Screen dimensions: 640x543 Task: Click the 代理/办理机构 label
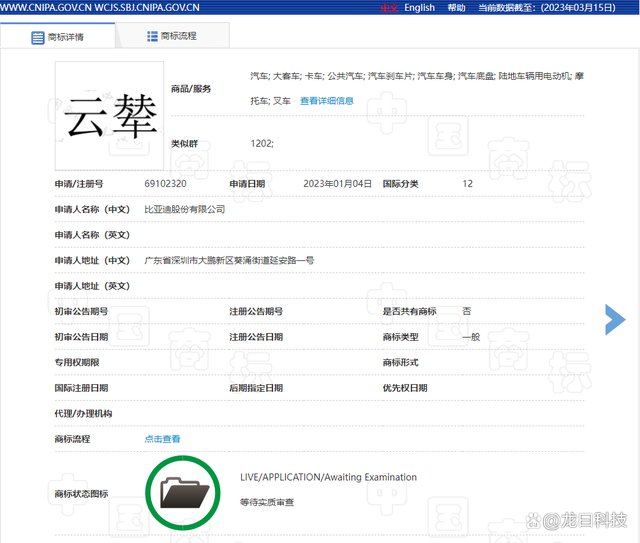point(83,414)
